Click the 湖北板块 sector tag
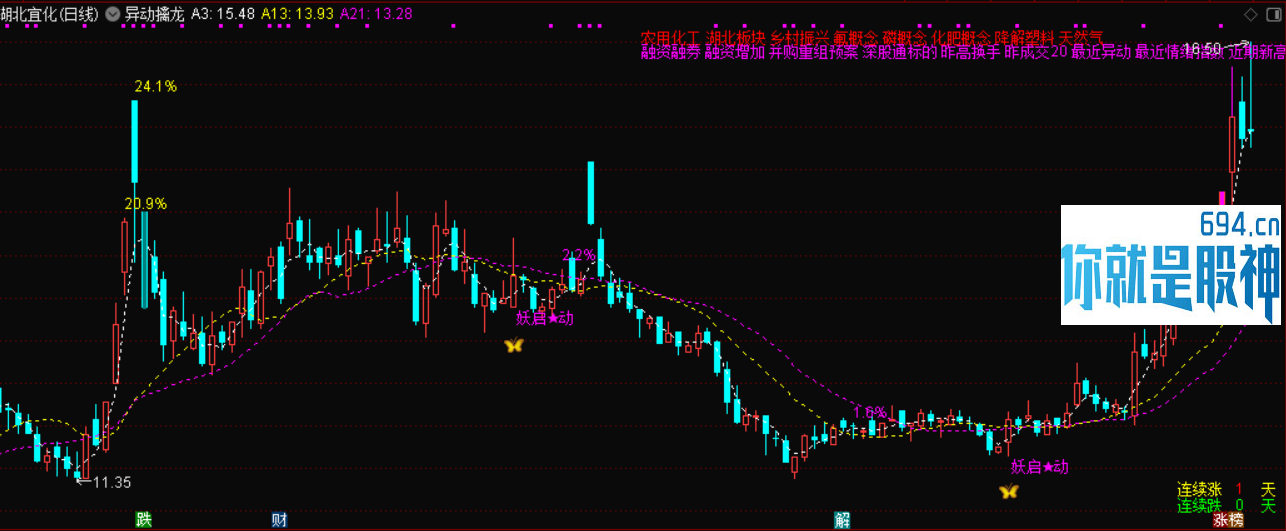Image resolution: width=1286 pixels, height=531 pixels. coord(736,38)
